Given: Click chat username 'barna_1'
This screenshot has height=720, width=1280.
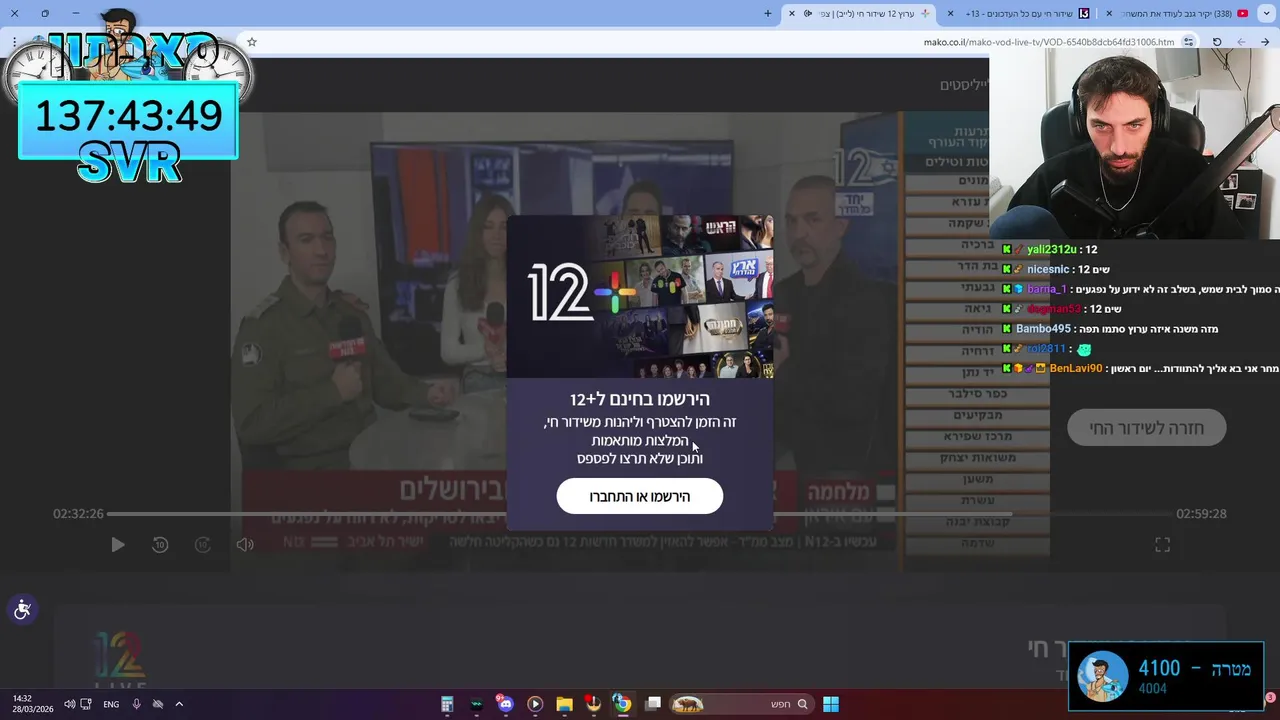Looking at the screenshot, I should coord(1047,289).
